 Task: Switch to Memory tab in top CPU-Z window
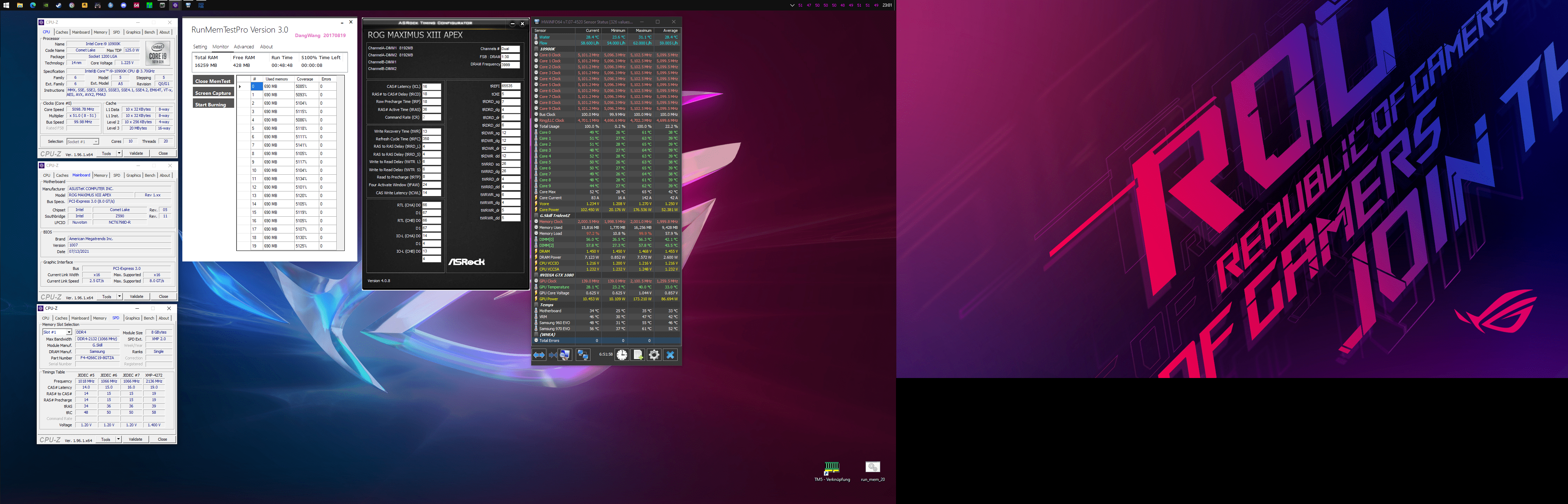pyautogui.click(x=100, y=32)
